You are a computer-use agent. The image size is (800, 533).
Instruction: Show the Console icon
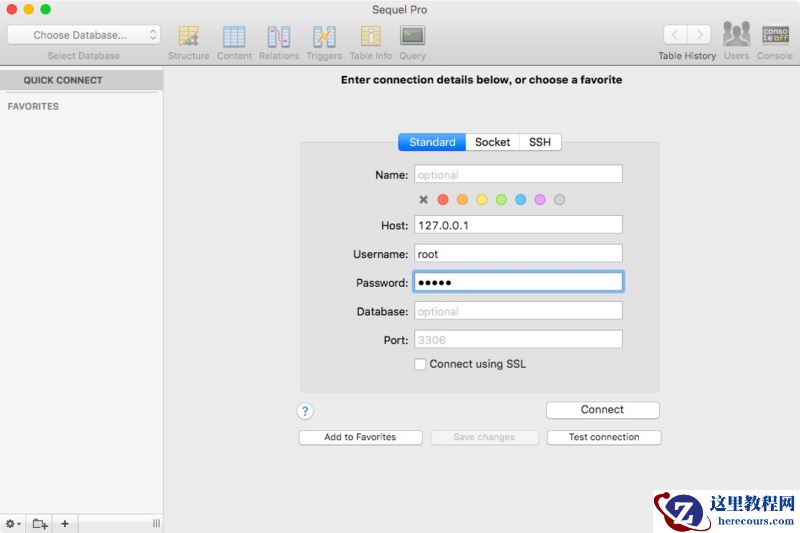pos(775,35)
